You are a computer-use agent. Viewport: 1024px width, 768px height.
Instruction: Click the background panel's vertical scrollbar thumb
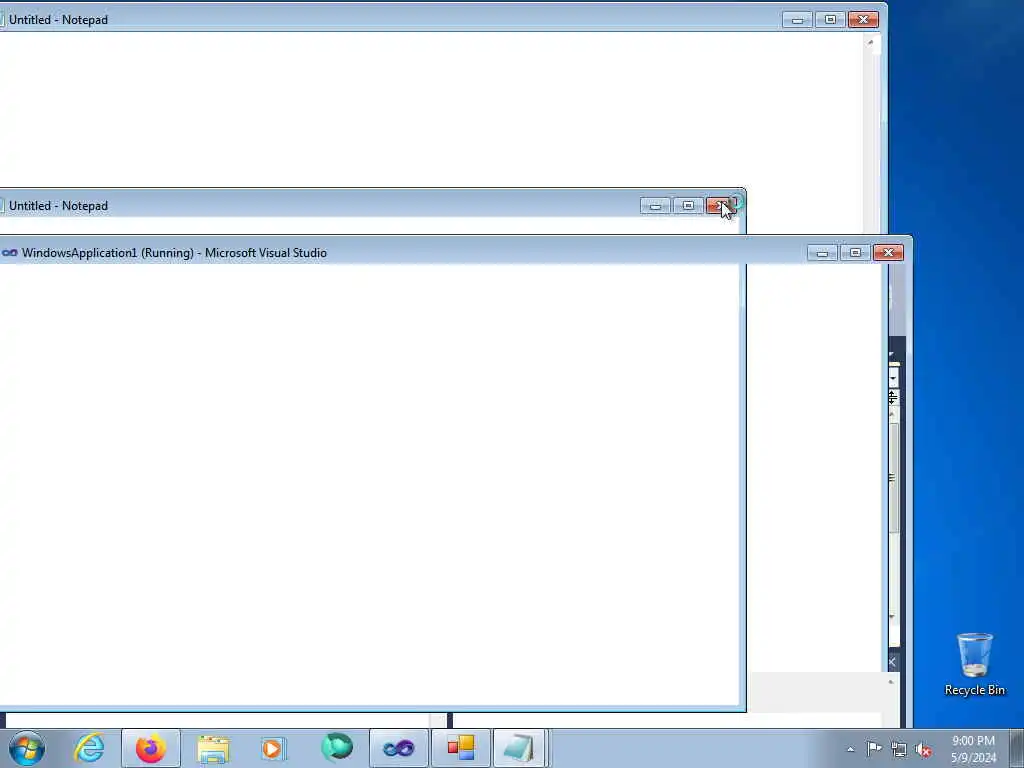click(893, 479)
